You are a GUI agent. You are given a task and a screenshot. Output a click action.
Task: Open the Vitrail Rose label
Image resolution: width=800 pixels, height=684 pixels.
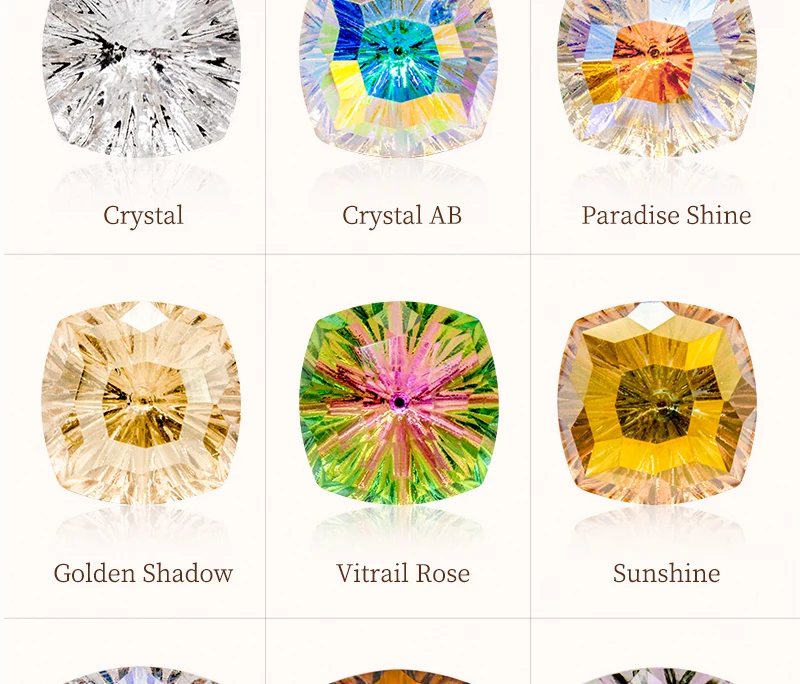403,573
